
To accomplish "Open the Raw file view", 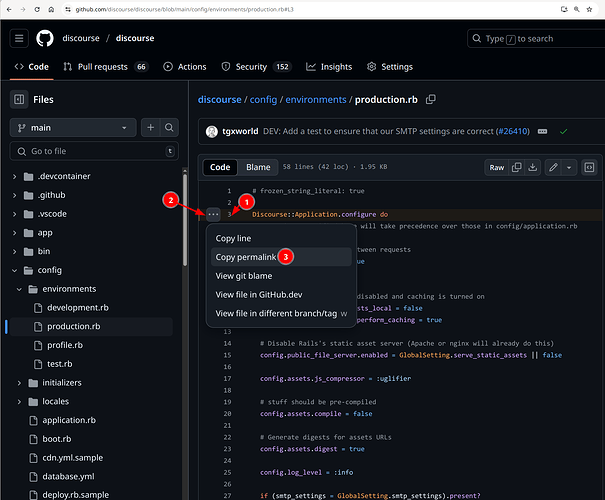I will pos(497,167).
